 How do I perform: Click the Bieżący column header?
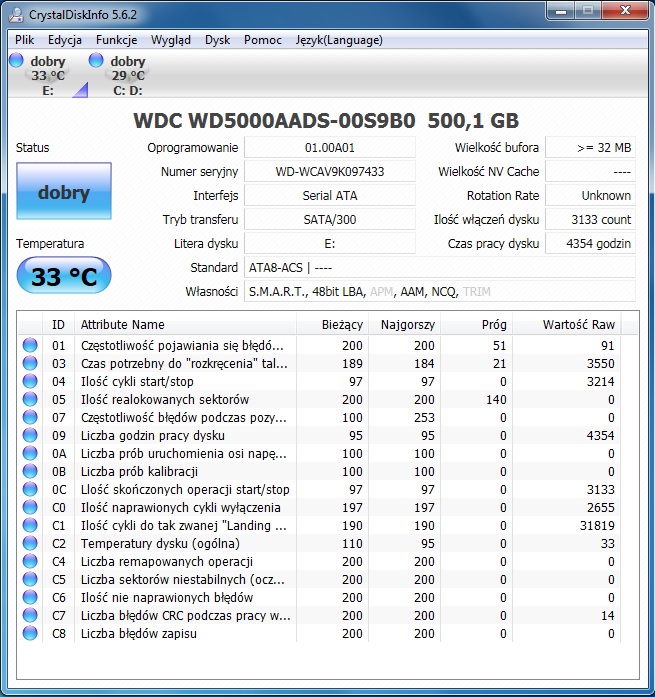tap(332, 324)
